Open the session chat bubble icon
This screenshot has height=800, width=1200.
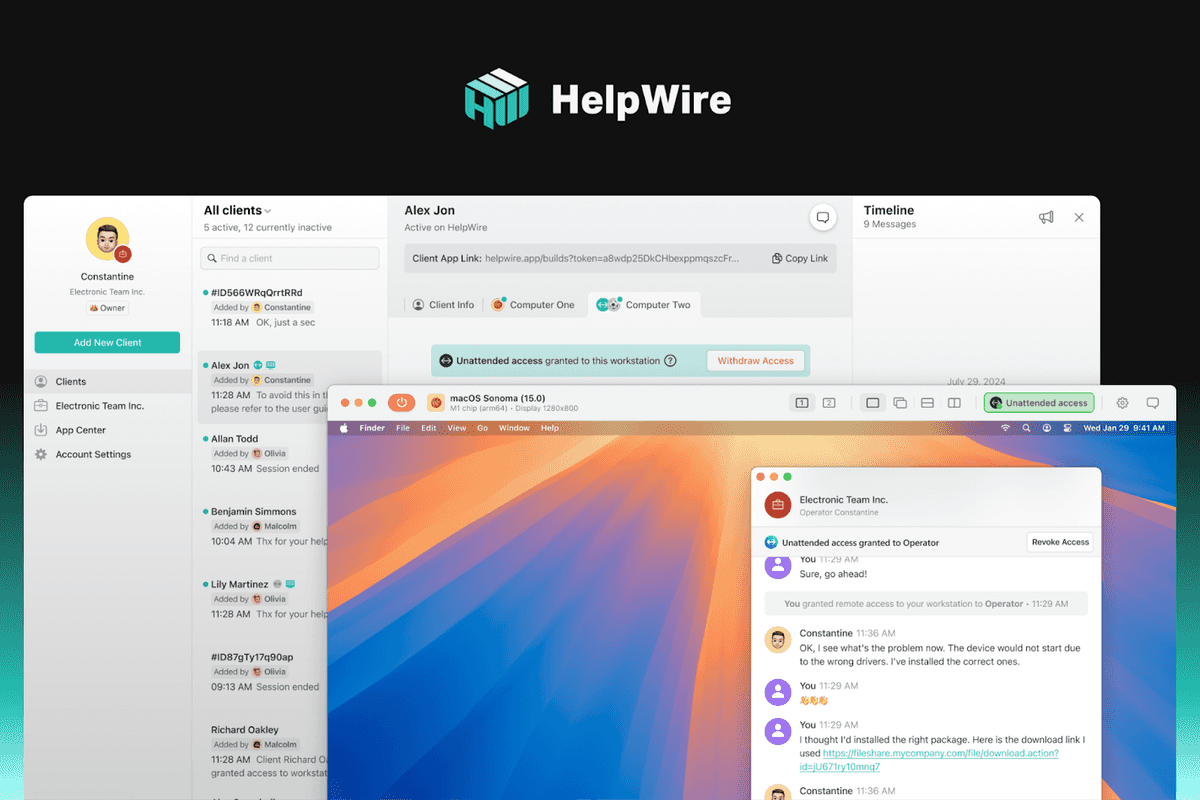[x=1154, y=402]
